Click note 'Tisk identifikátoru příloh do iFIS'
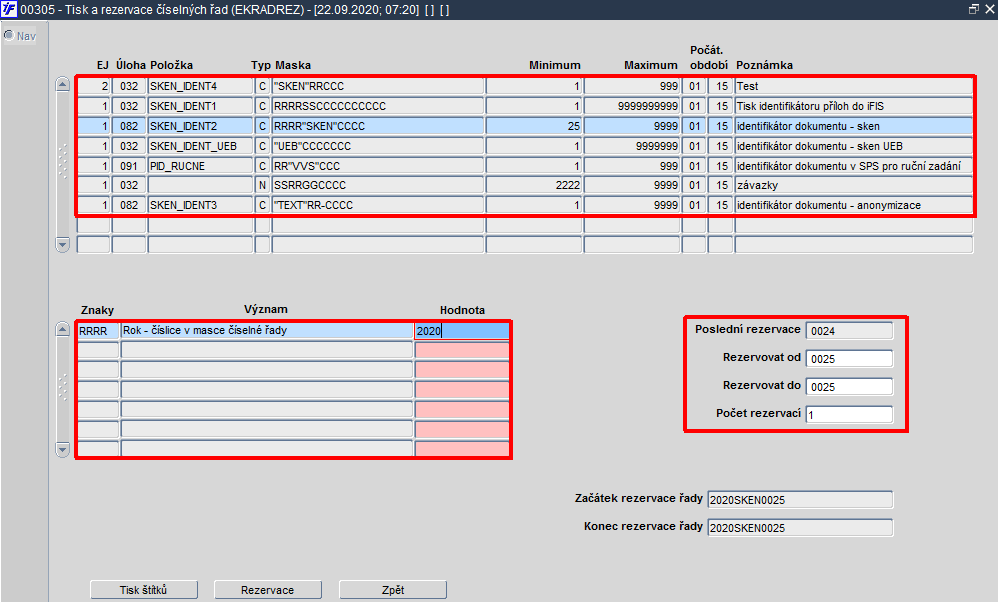998x602 pixels. [854, 106]
